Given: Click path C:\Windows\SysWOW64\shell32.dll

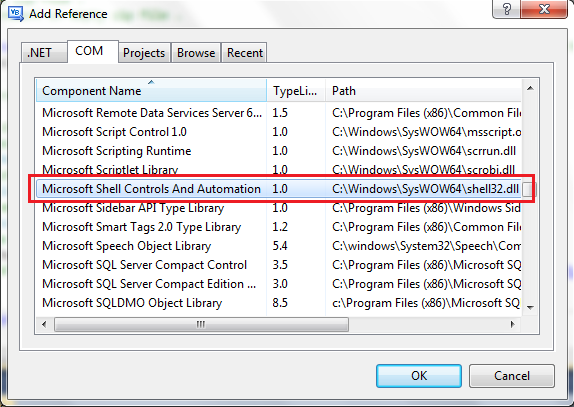Looking at the screenshot, I should pyautogui.click(x=425, y=189).
